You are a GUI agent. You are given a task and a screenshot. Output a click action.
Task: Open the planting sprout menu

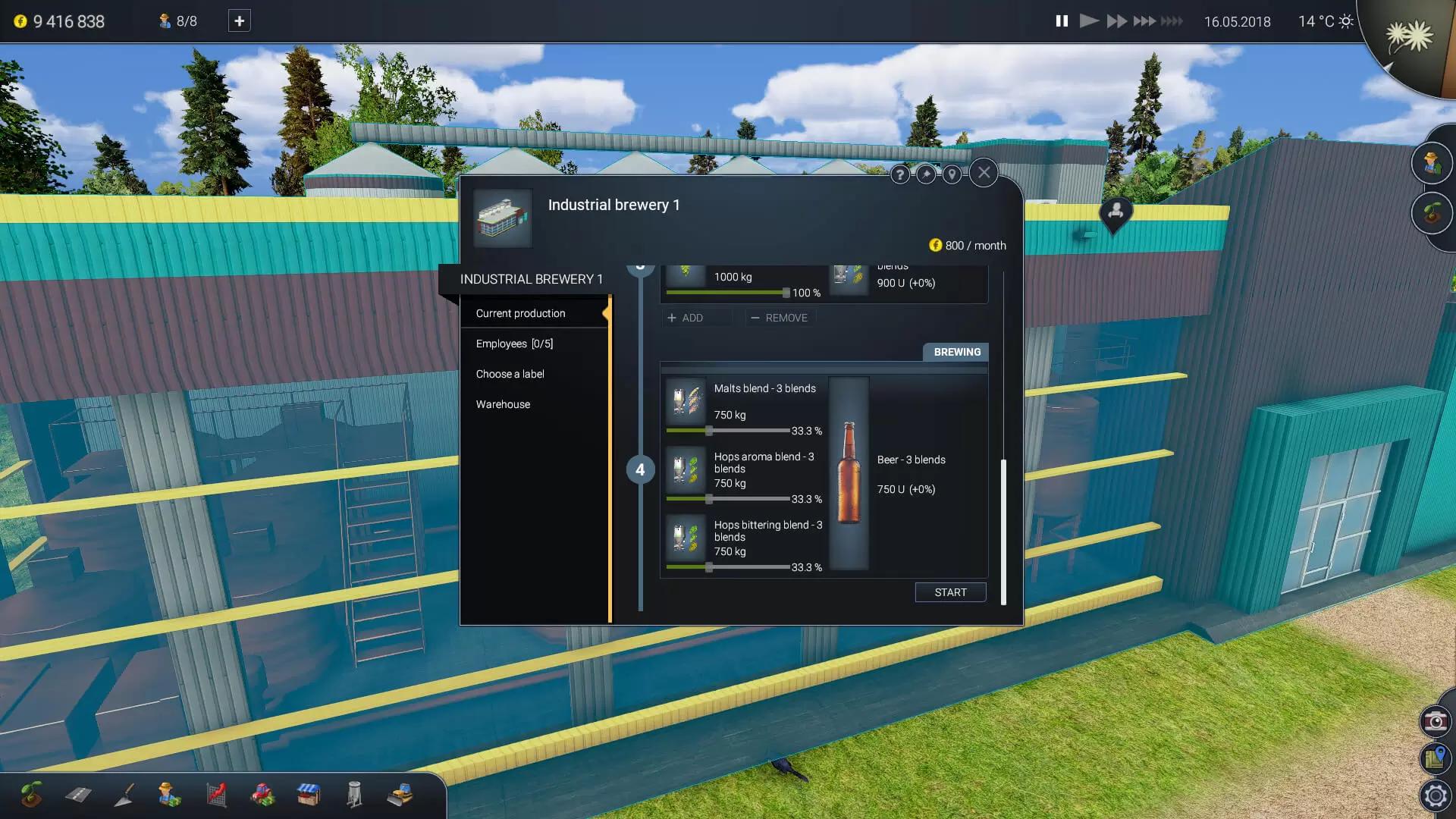[x=31, y=795]
